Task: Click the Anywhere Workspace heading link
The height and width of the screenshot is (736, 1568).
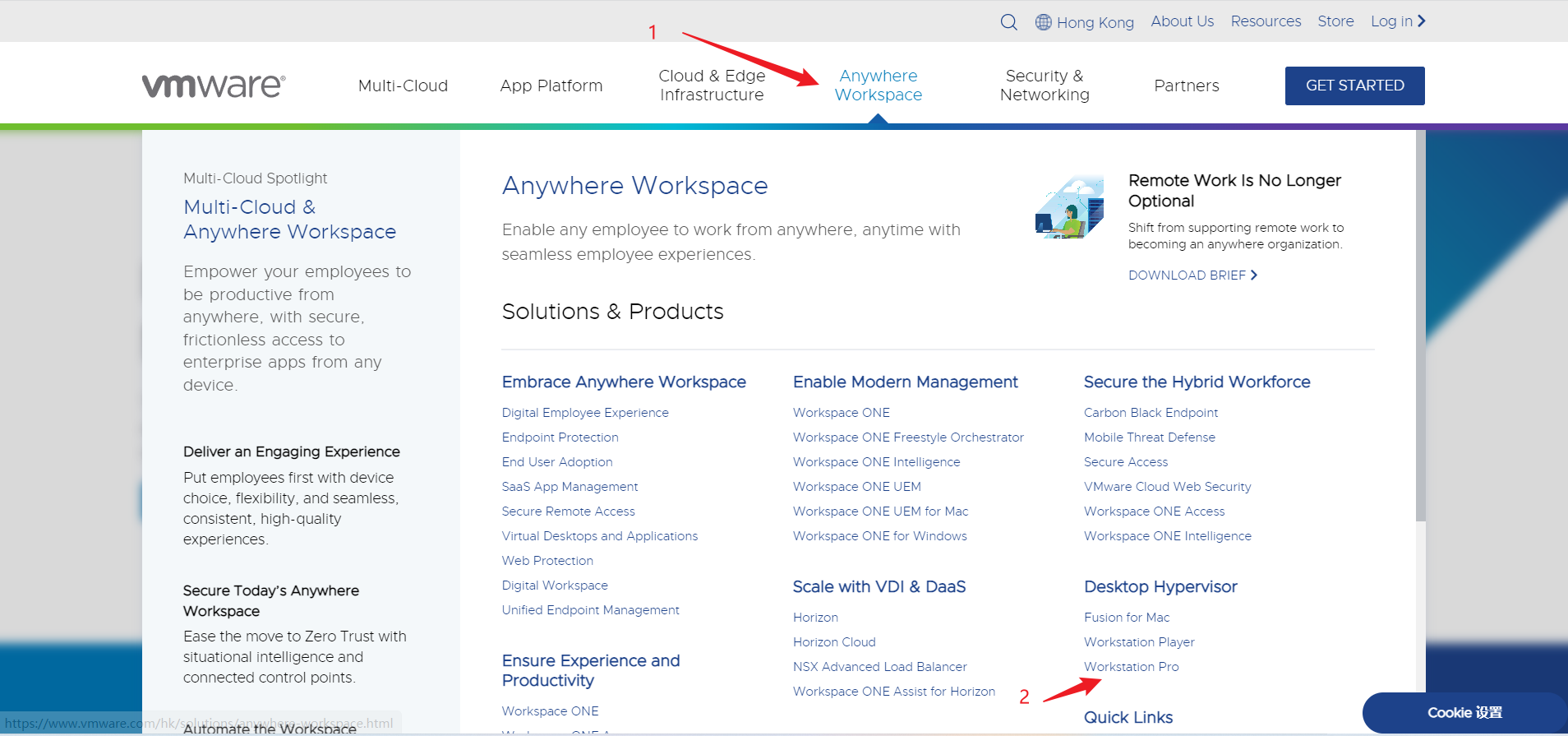Action: pos(634,186)
